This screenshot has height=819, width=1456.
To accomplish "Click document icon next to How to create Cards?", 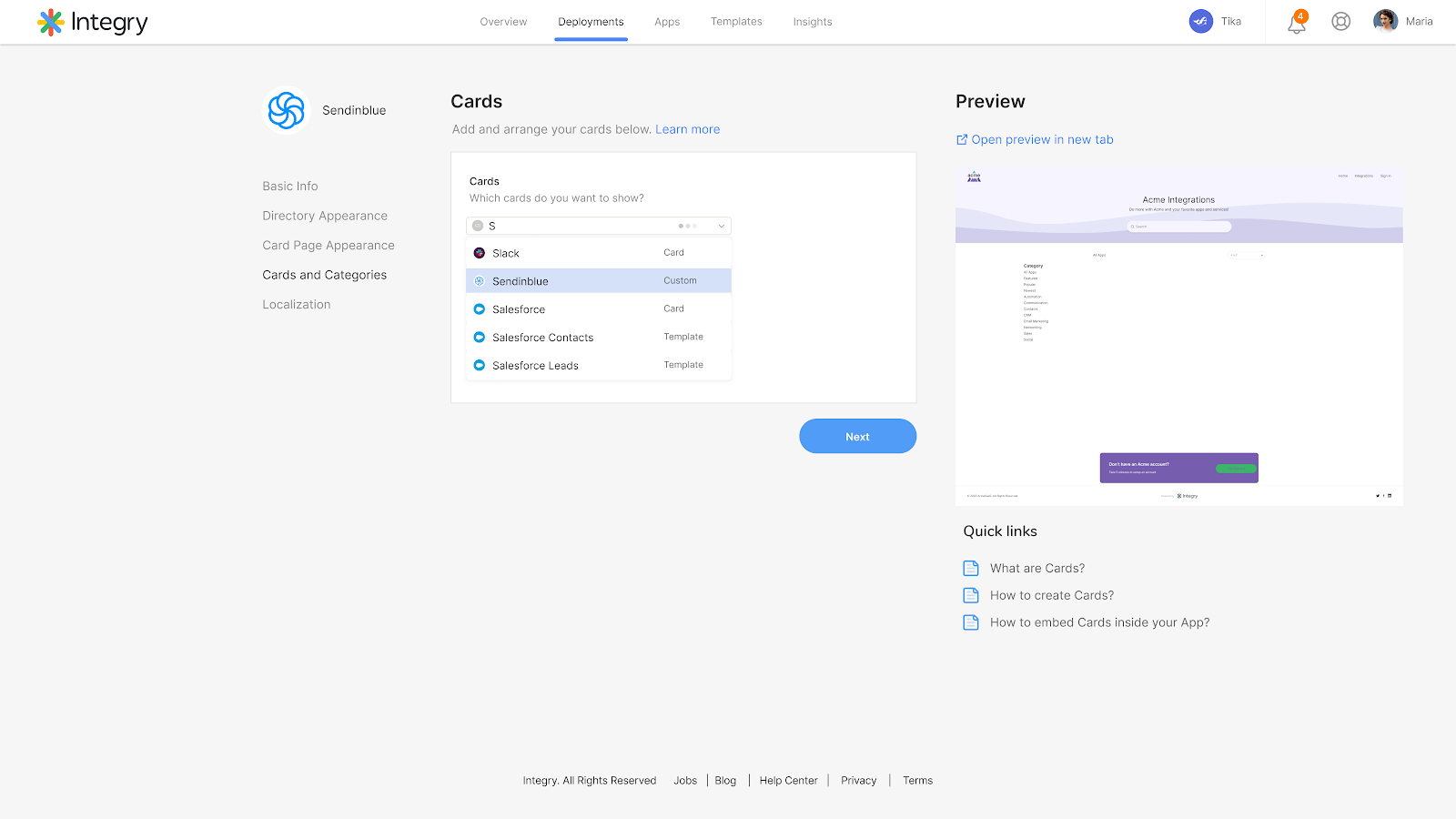I will [x=971, y=595].
